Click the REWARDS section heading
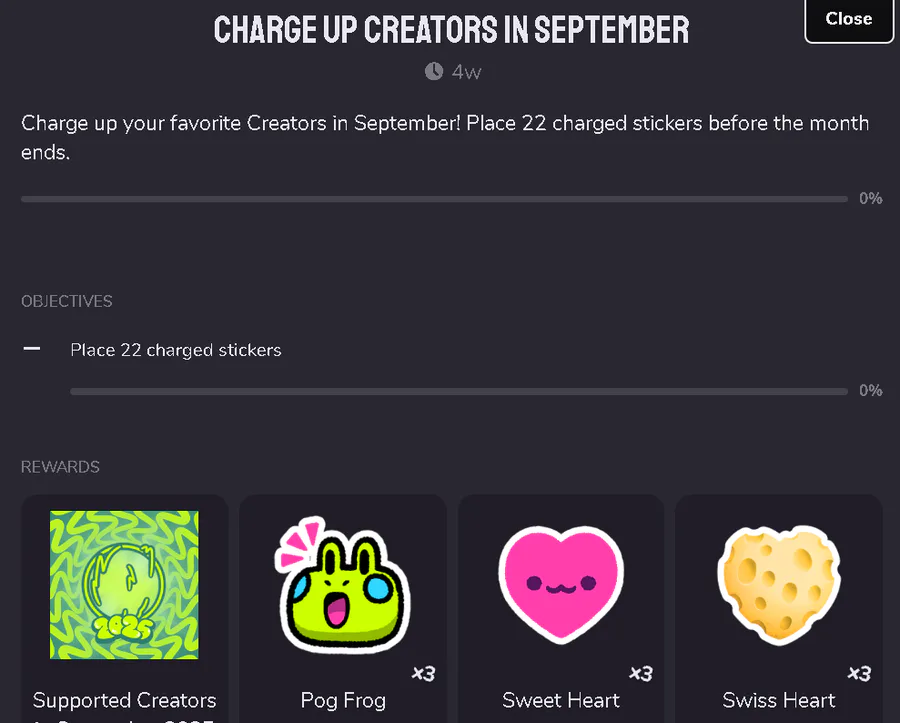The height and width of the screenshot is (723, 900). pyautogui.click(x=60, y=467)
